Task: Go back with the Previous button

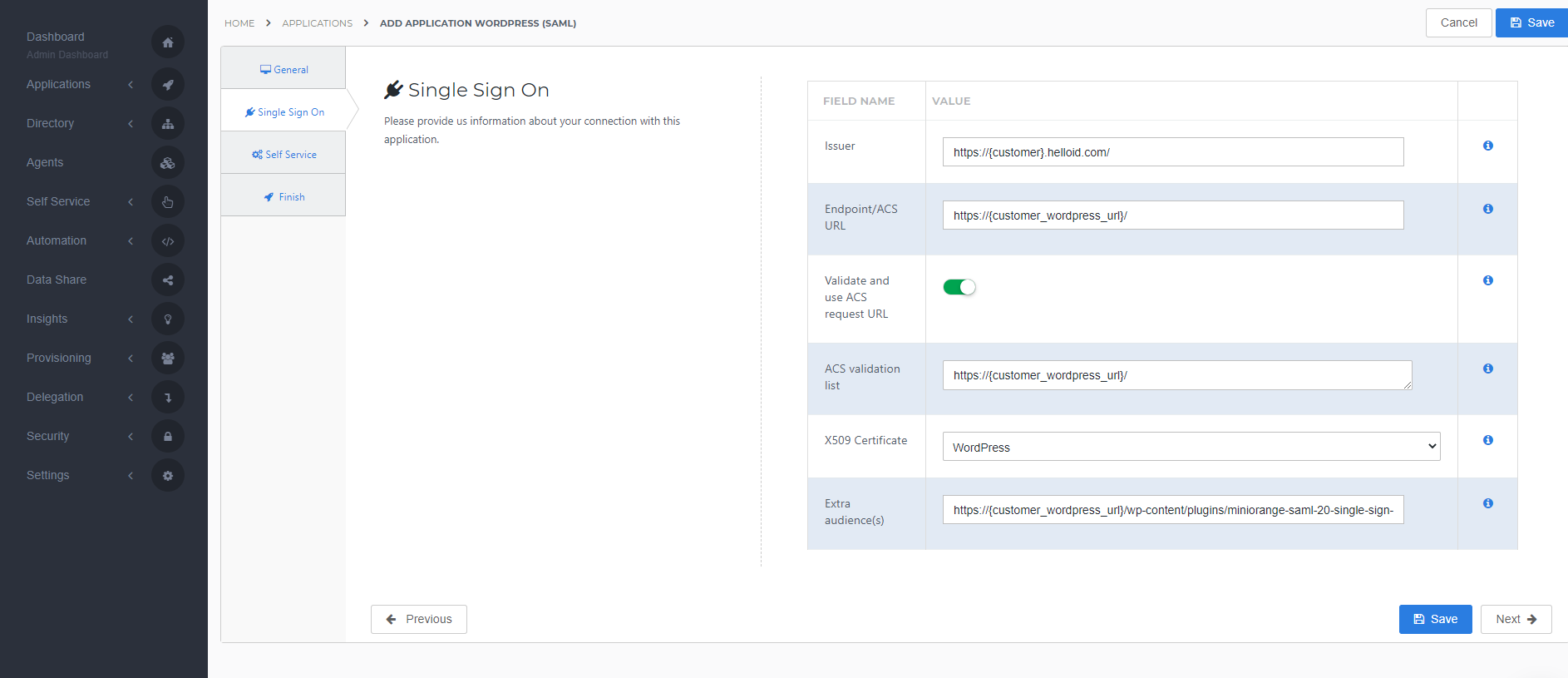Action: [419, 619]
